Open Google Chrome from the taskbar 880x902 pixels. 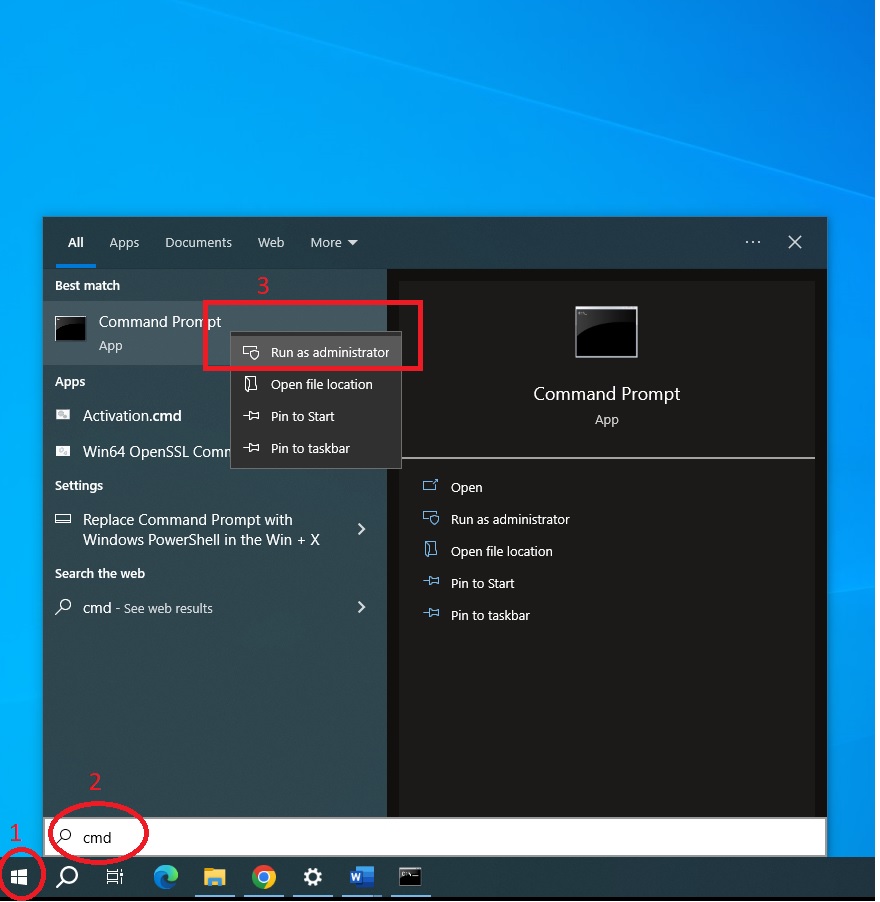263,877
